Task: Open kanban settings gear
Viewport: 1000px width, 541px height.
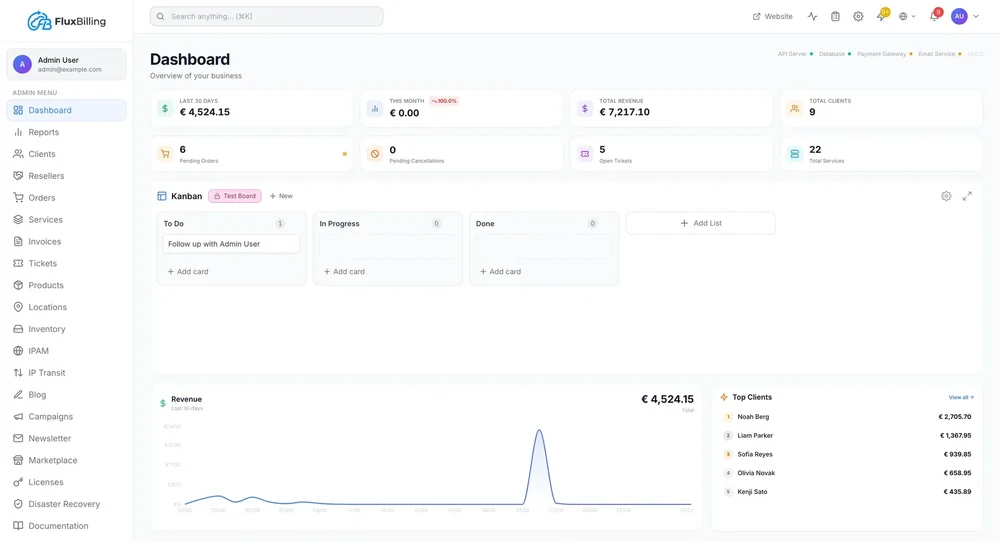Action: tap(946, 196)
